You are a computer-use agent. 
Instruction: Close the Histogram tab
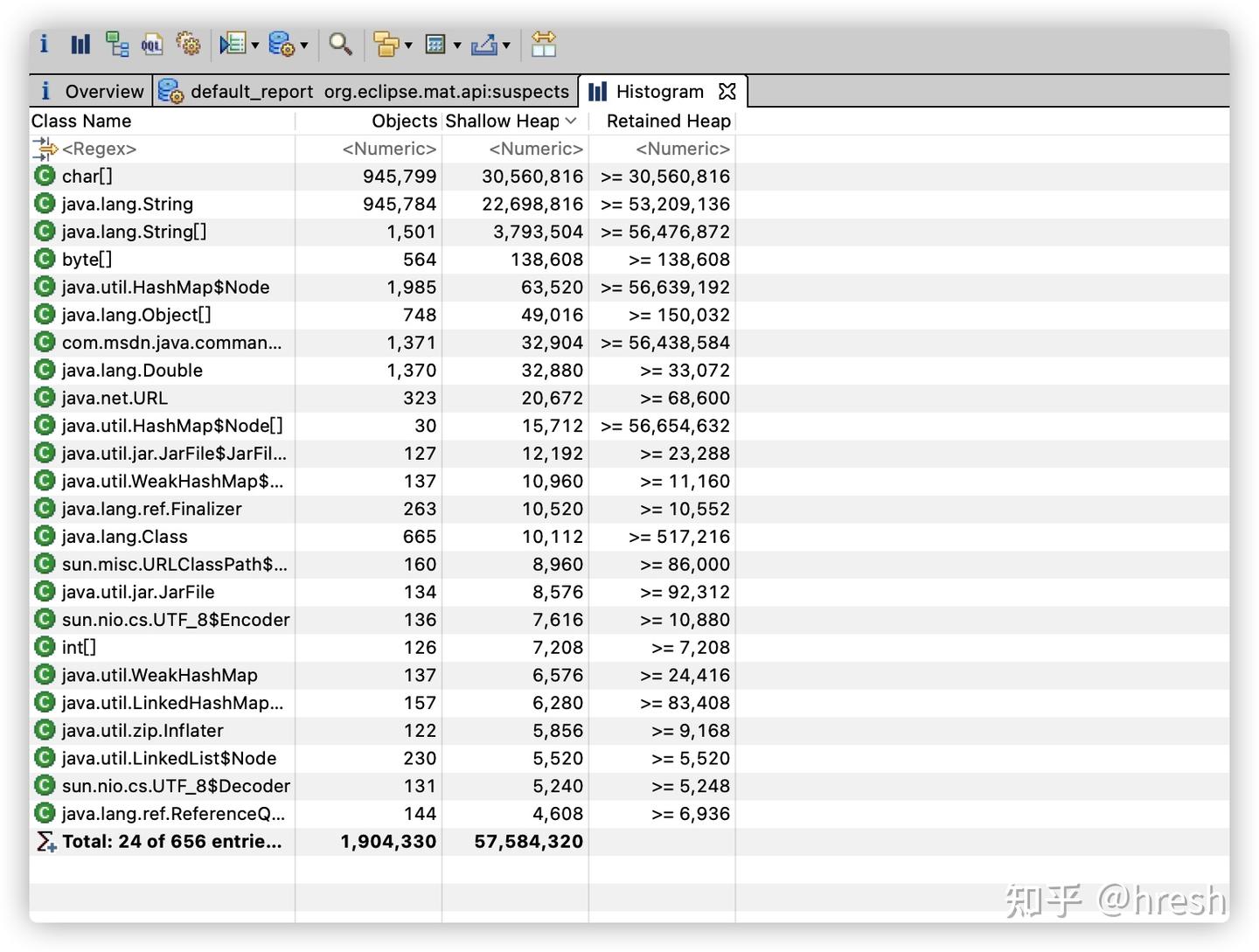click(x=727, y=91)
